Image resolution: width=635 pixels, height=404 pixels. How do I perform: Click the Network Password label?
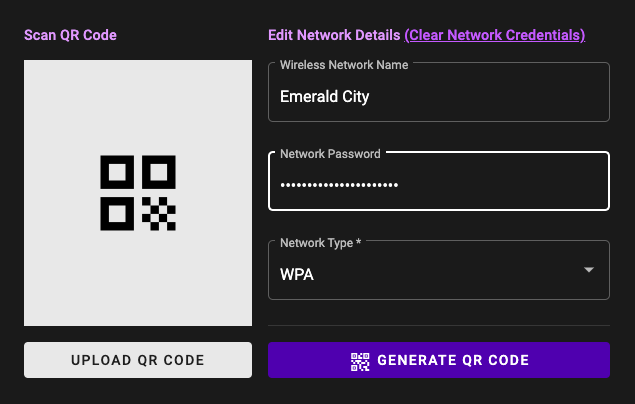point(330,154)
